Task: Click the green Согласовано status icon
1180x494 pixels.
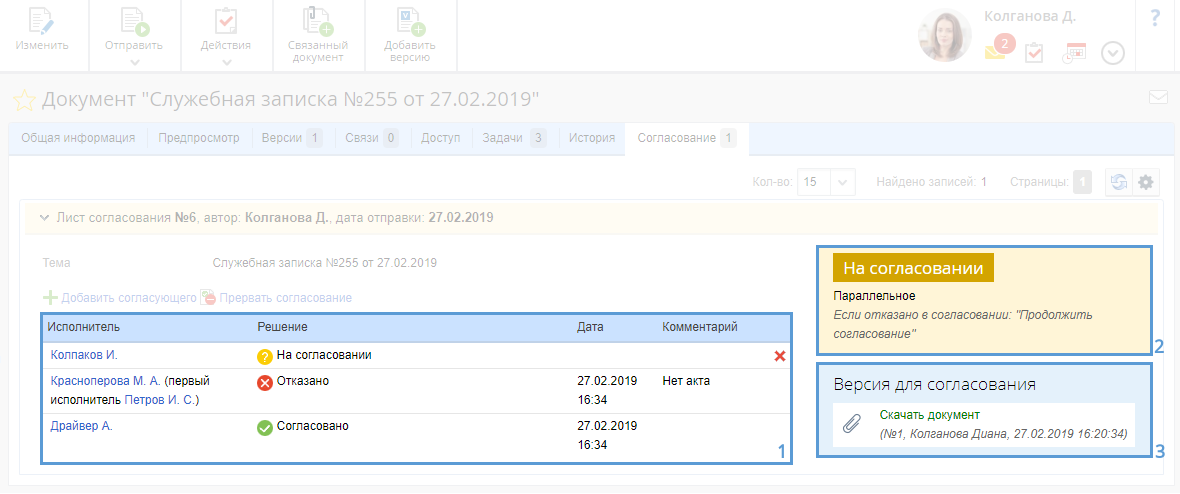Action: (265, 428)
